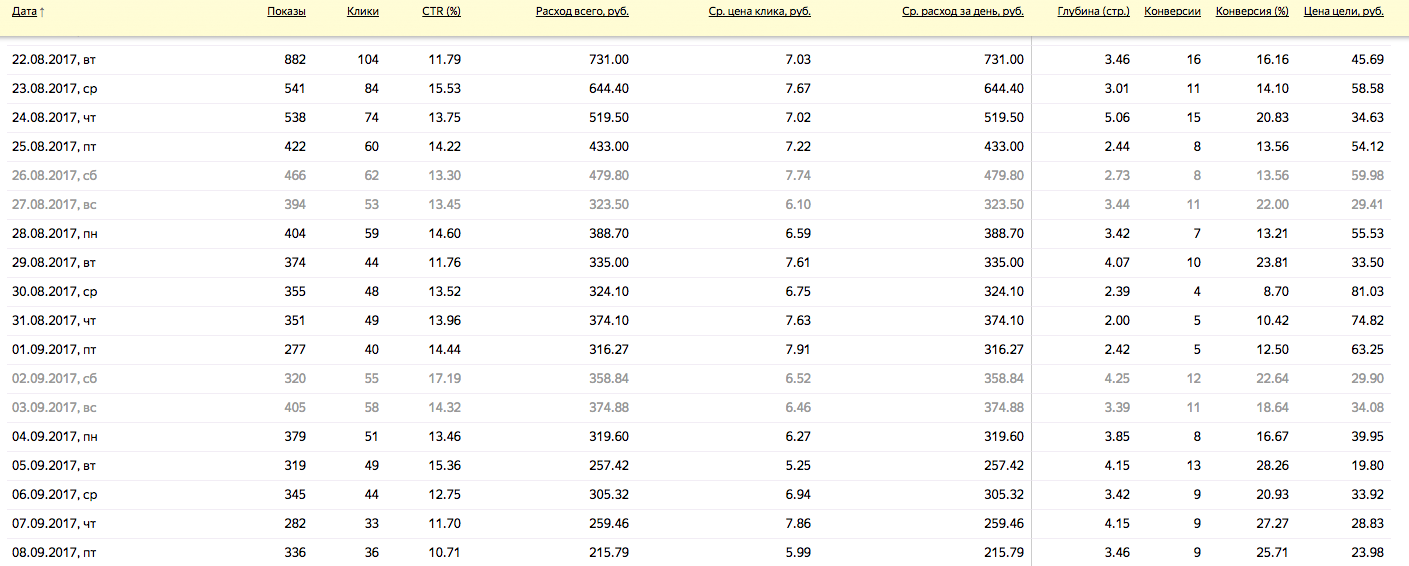
Task: Click the sort arrow next to Дата
Action: tap(42, 12)
